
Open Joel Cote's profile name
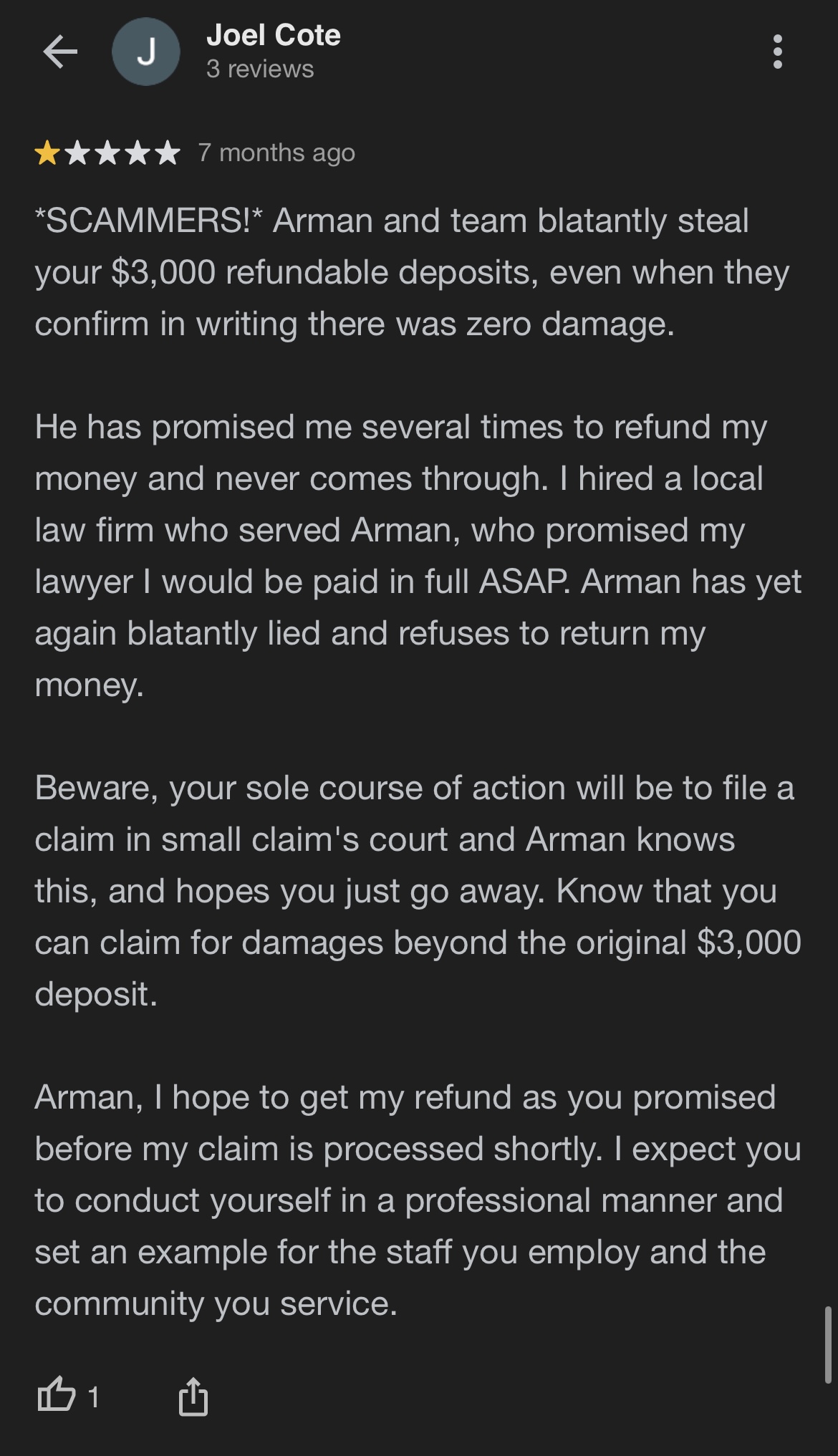point(273,35)
